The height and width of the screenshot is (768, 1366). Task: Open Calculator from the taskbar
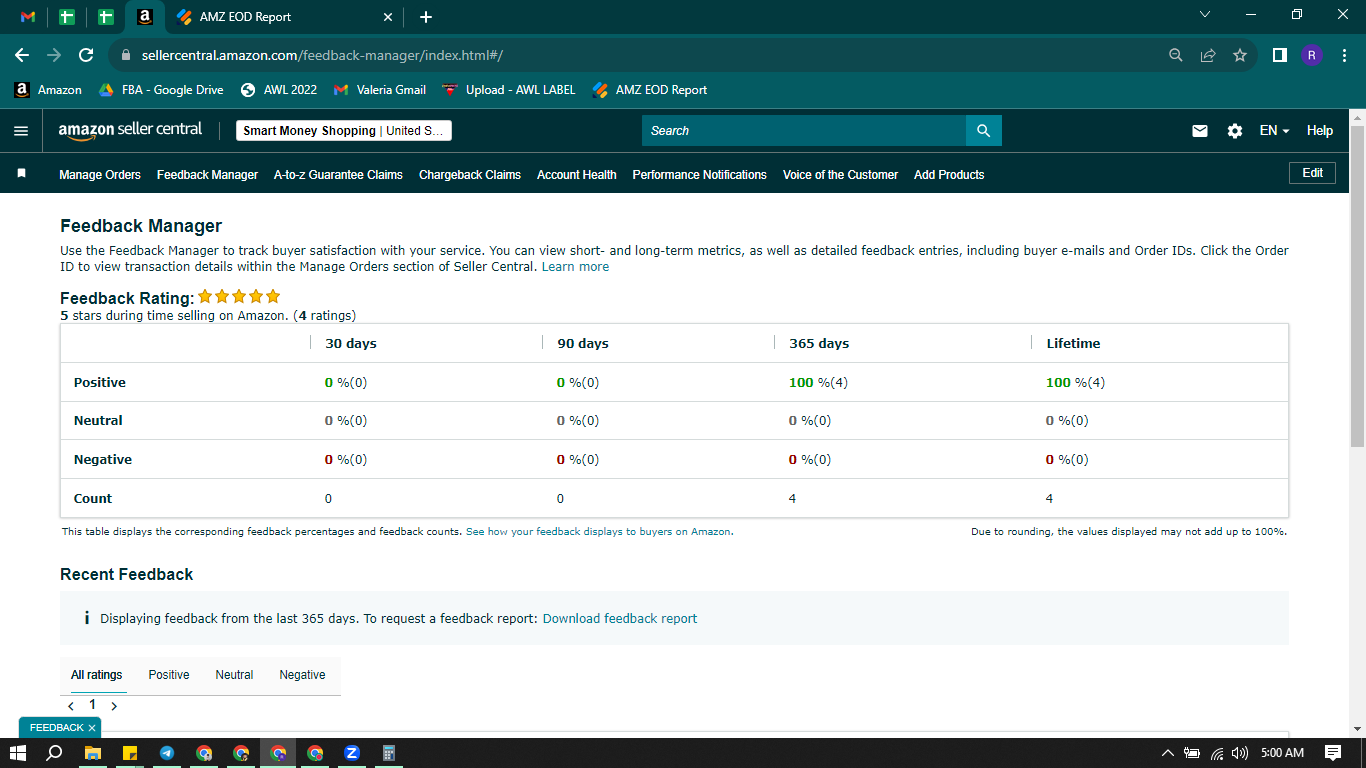389,753
